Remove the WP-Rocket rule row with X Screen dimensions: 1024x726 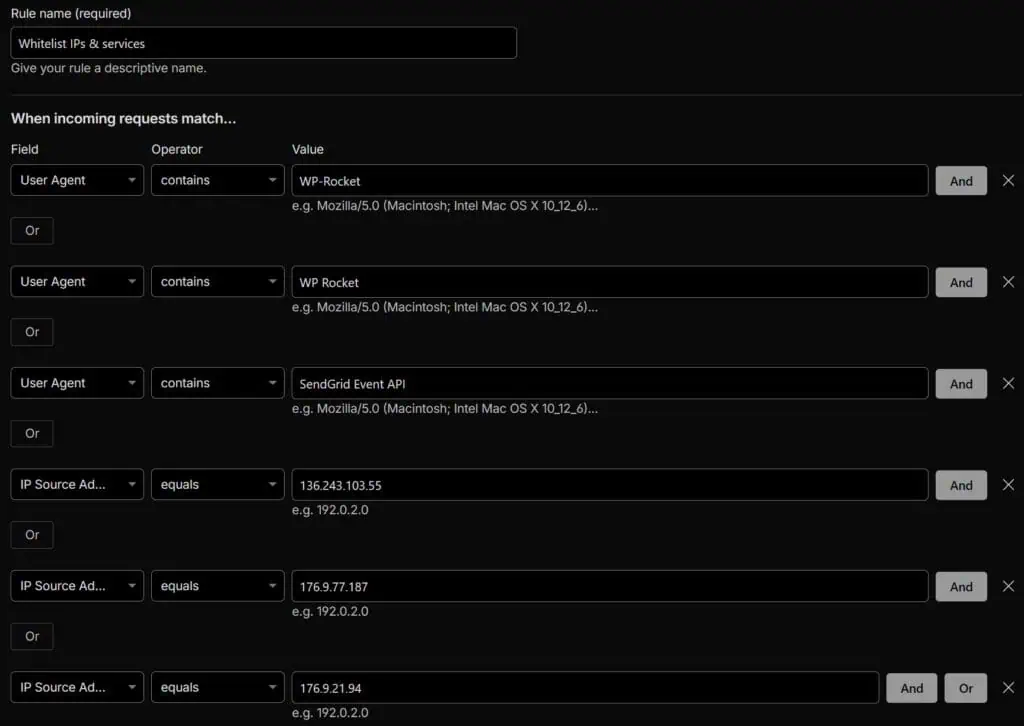[x=1008, y=181]
